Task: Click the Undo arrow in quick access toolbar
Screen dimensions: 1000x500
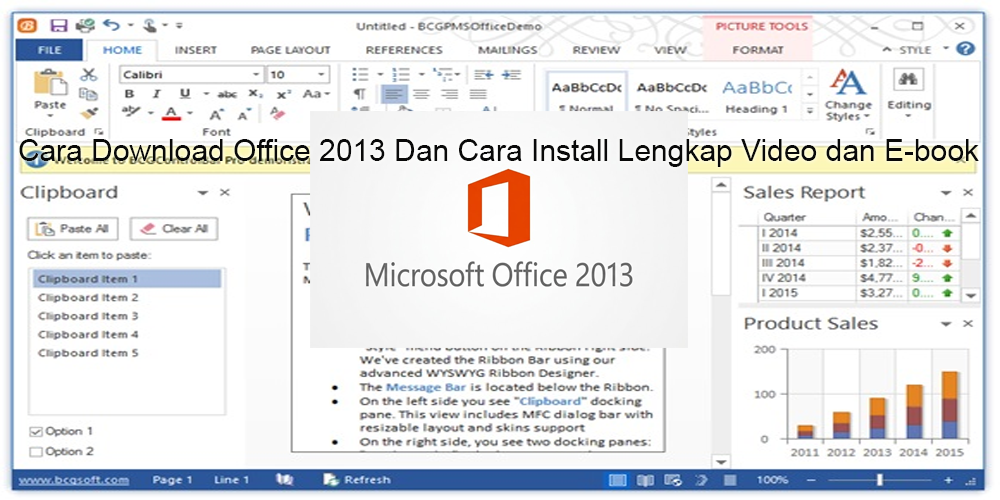Action: coord(111,25)
